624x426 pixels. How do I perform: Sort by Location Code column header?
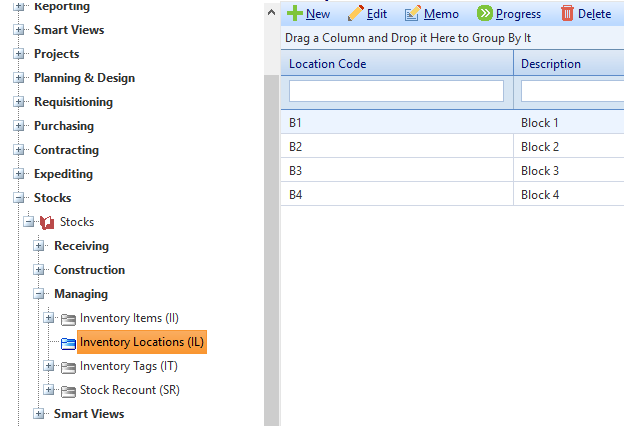tap(397, 64)
